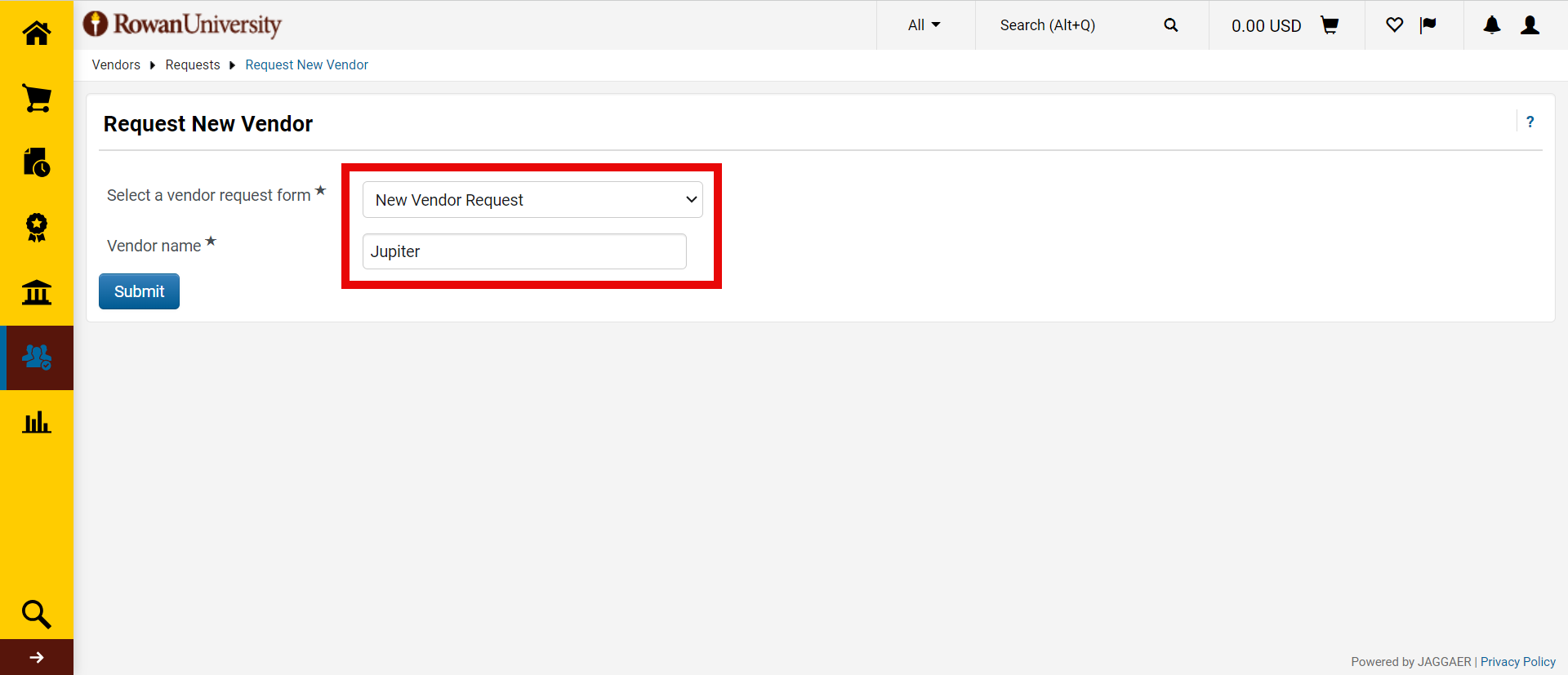This screenshot has height=675, width=1568.
Task: Open the Home icon in sidebar
Action: (37, 33)
